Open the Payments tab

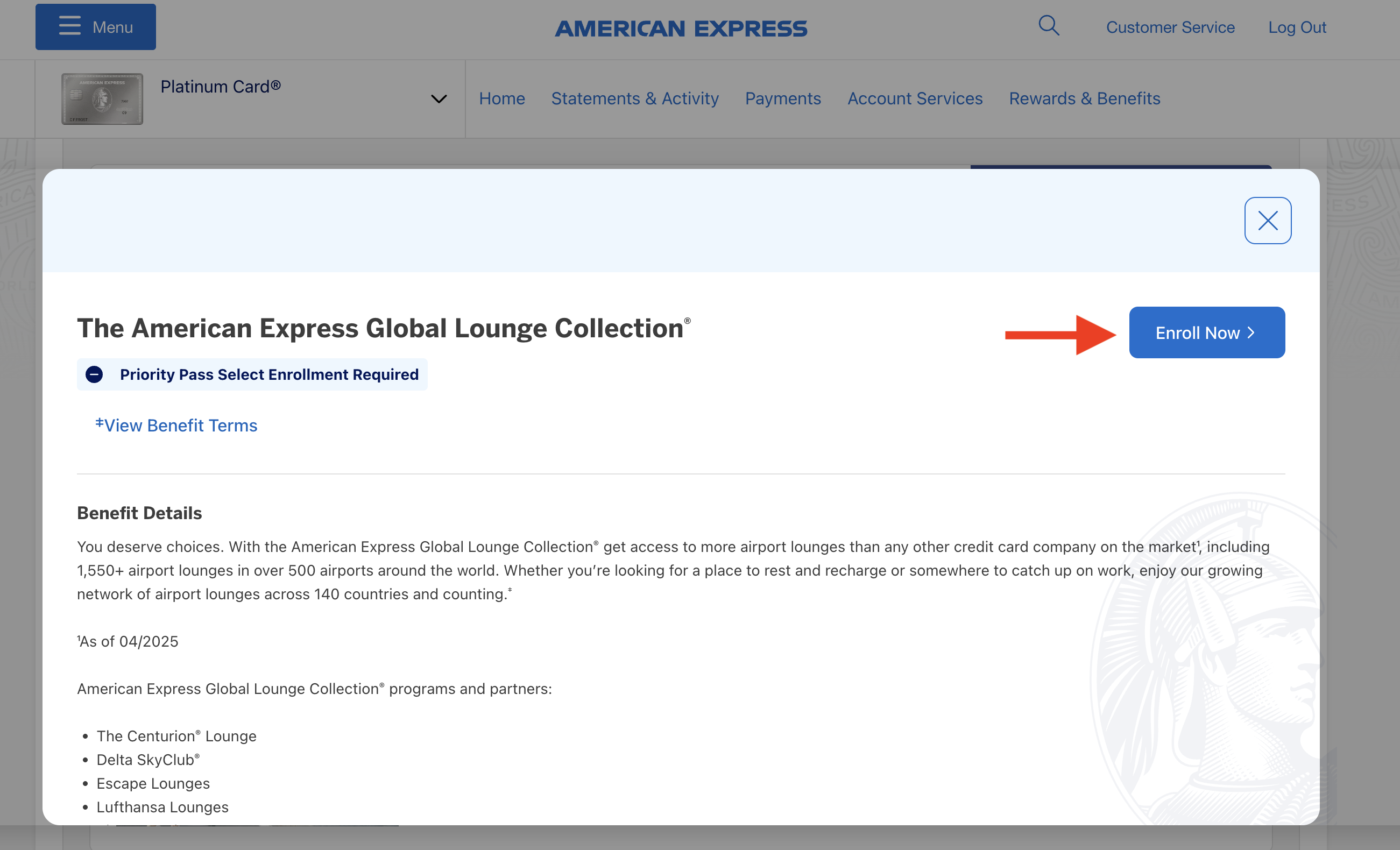[783, 98]
